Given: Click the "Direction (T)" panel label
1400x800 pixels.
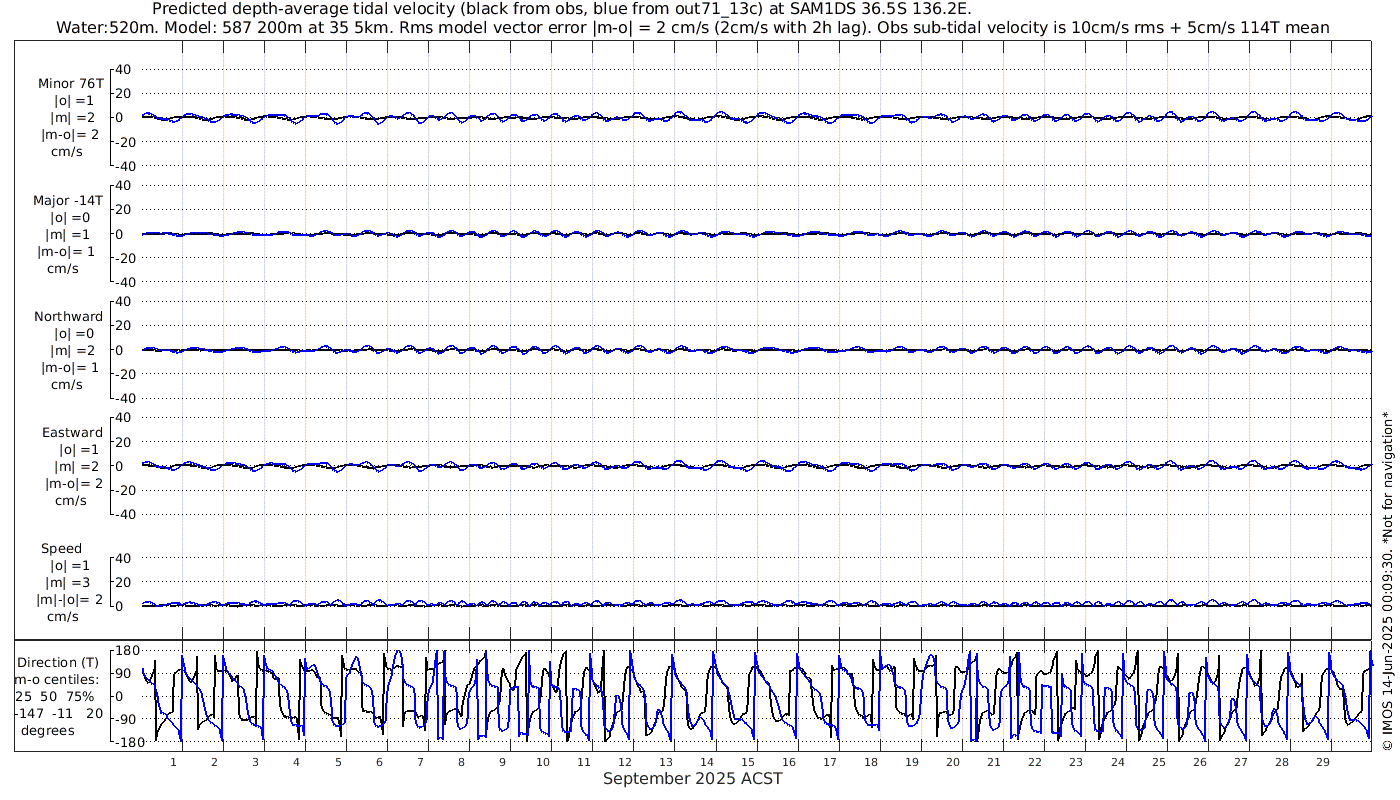Looking at the screenshot, I should 60,662.
